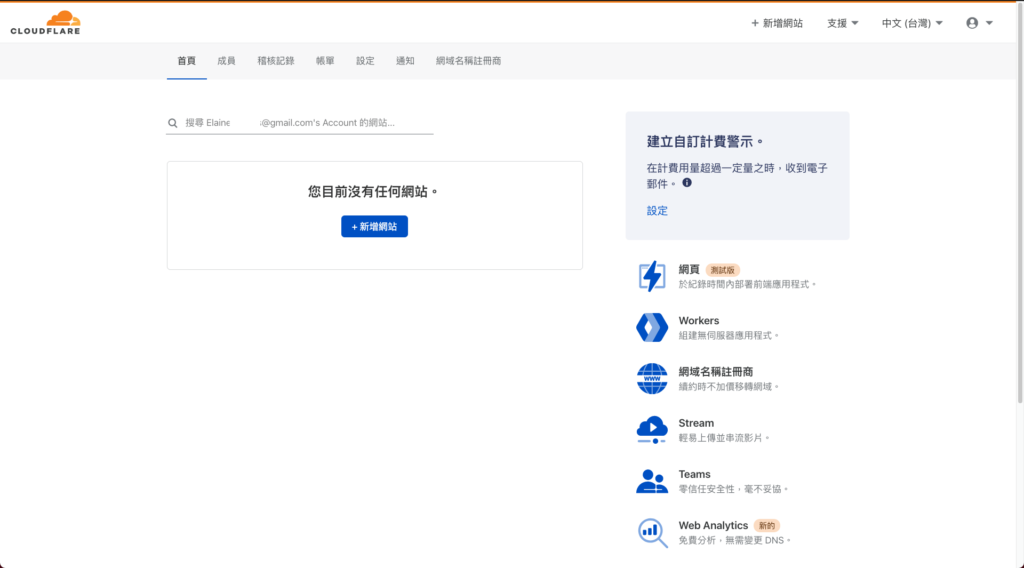Expand the 中文 (台灣) language dropdown
Image resolution: width=1024 pixels, height=568 pixels.
pyautogui.click(x=912, y=23)
